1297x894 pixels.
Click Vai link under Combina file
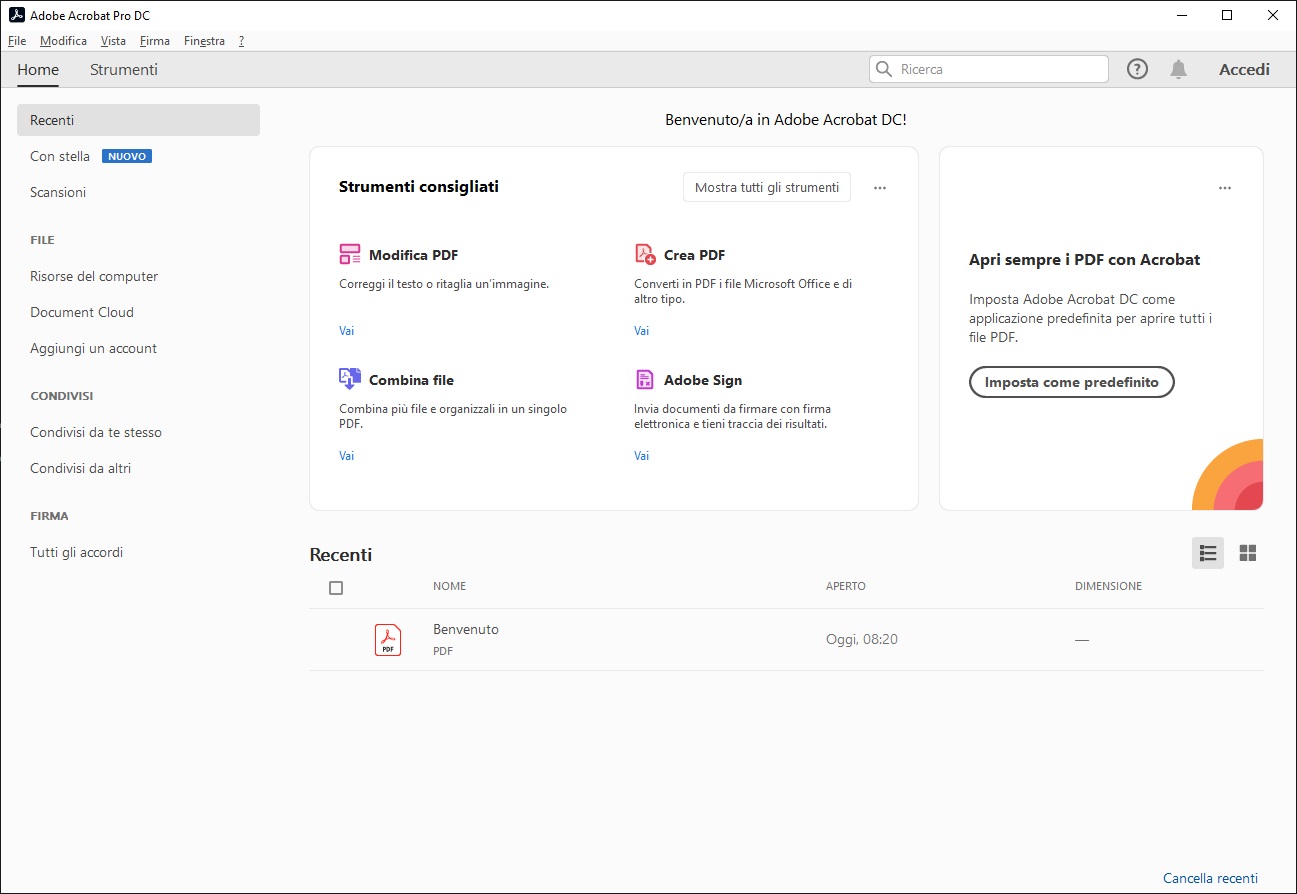coord(346,455)
